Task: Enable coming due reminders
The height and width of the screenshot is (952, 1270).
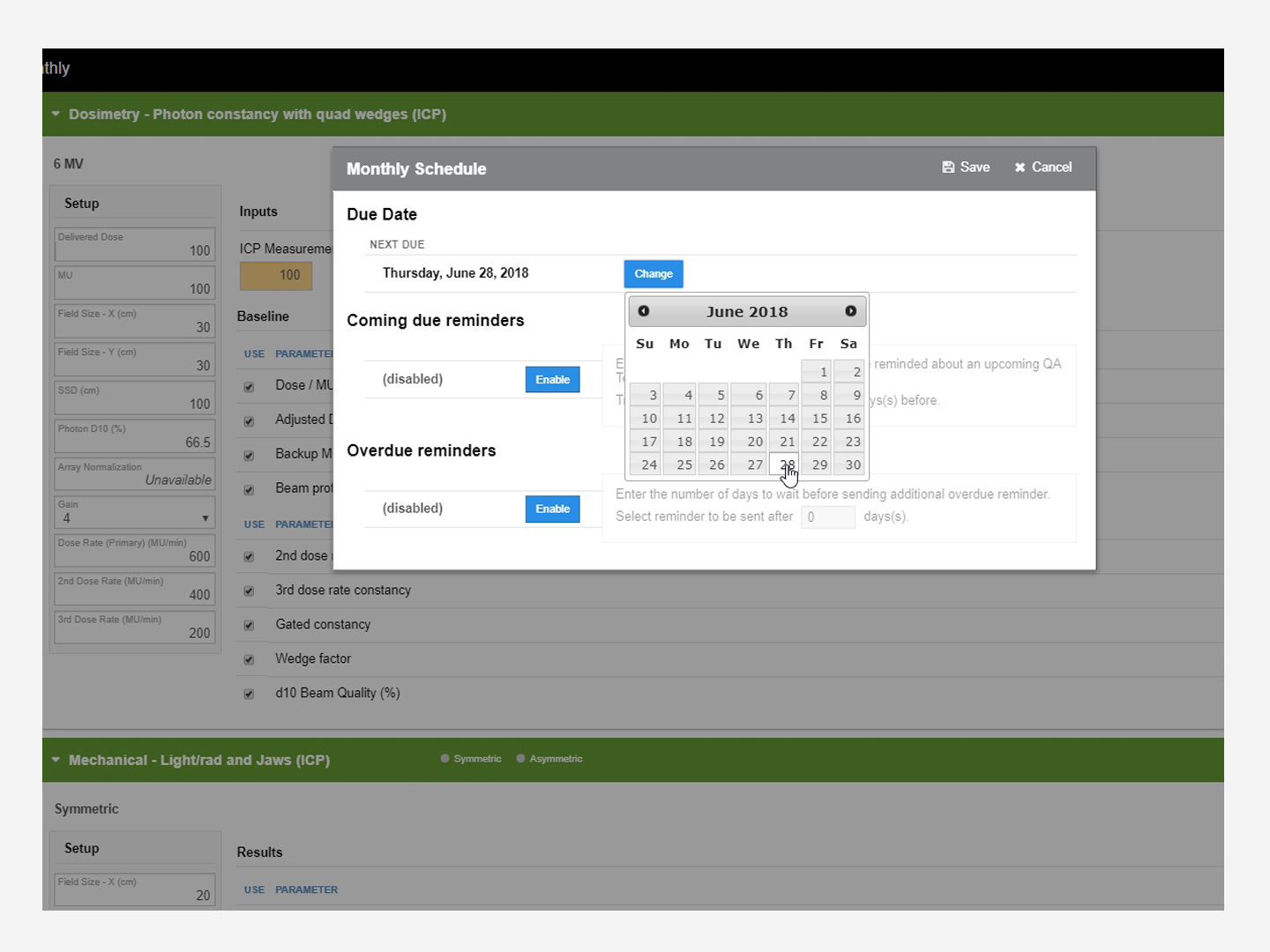Action: tap(553, 380)
